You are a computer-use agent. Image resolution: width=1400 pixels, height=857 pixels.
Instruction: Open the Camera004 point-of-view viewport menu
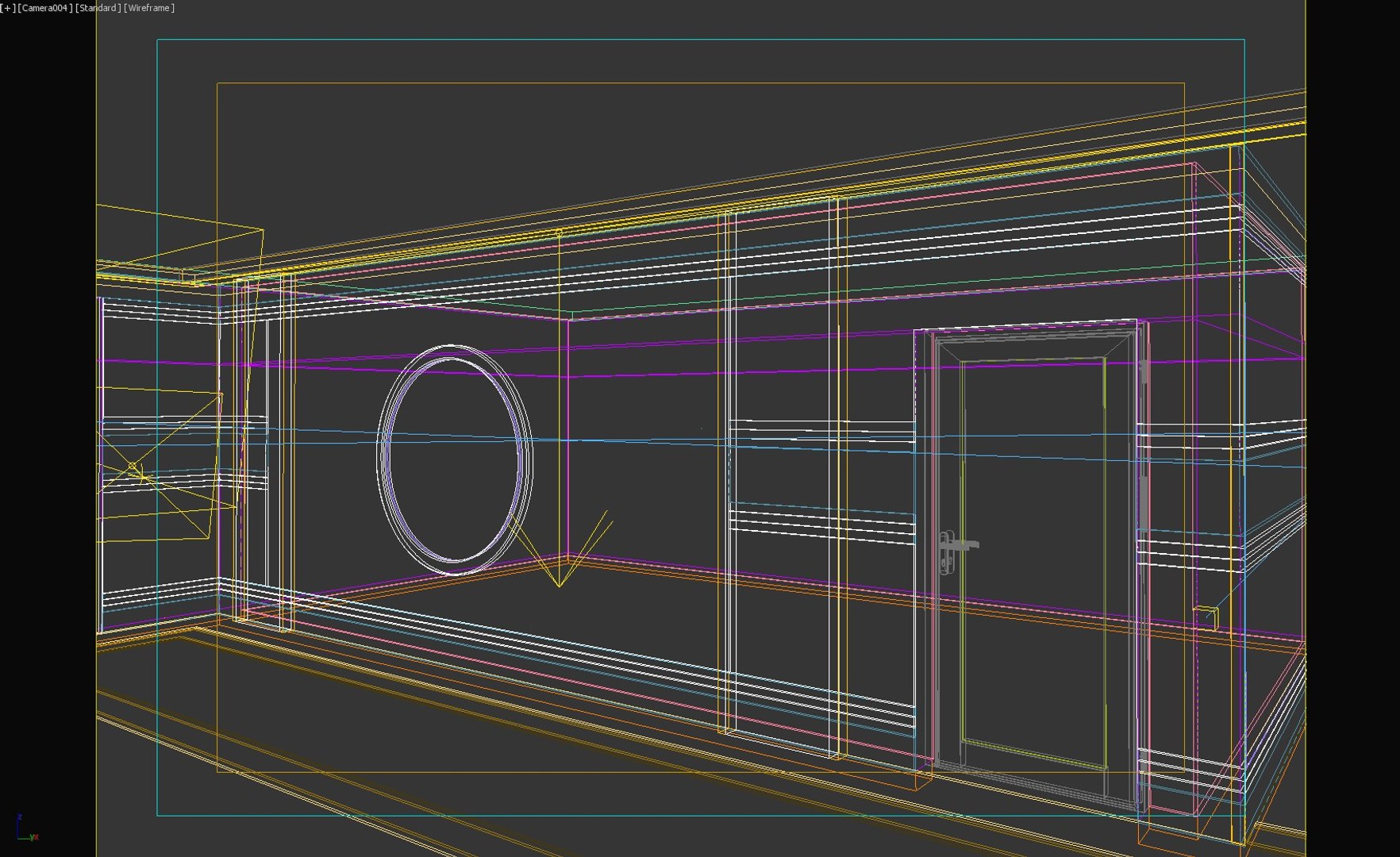[x=44, y=8]
